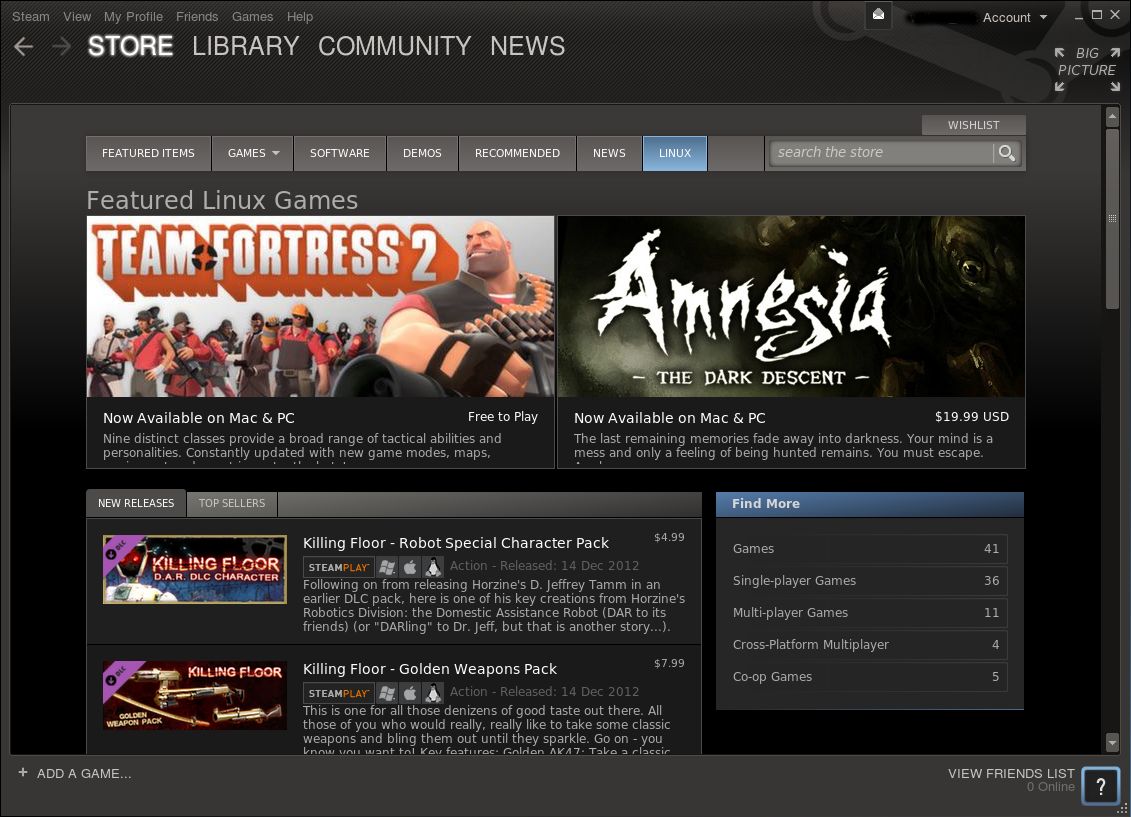Click Linux penguin icon on Robot Character Pack
This screenshot has width=1131, height=817.
pos(432,567)
